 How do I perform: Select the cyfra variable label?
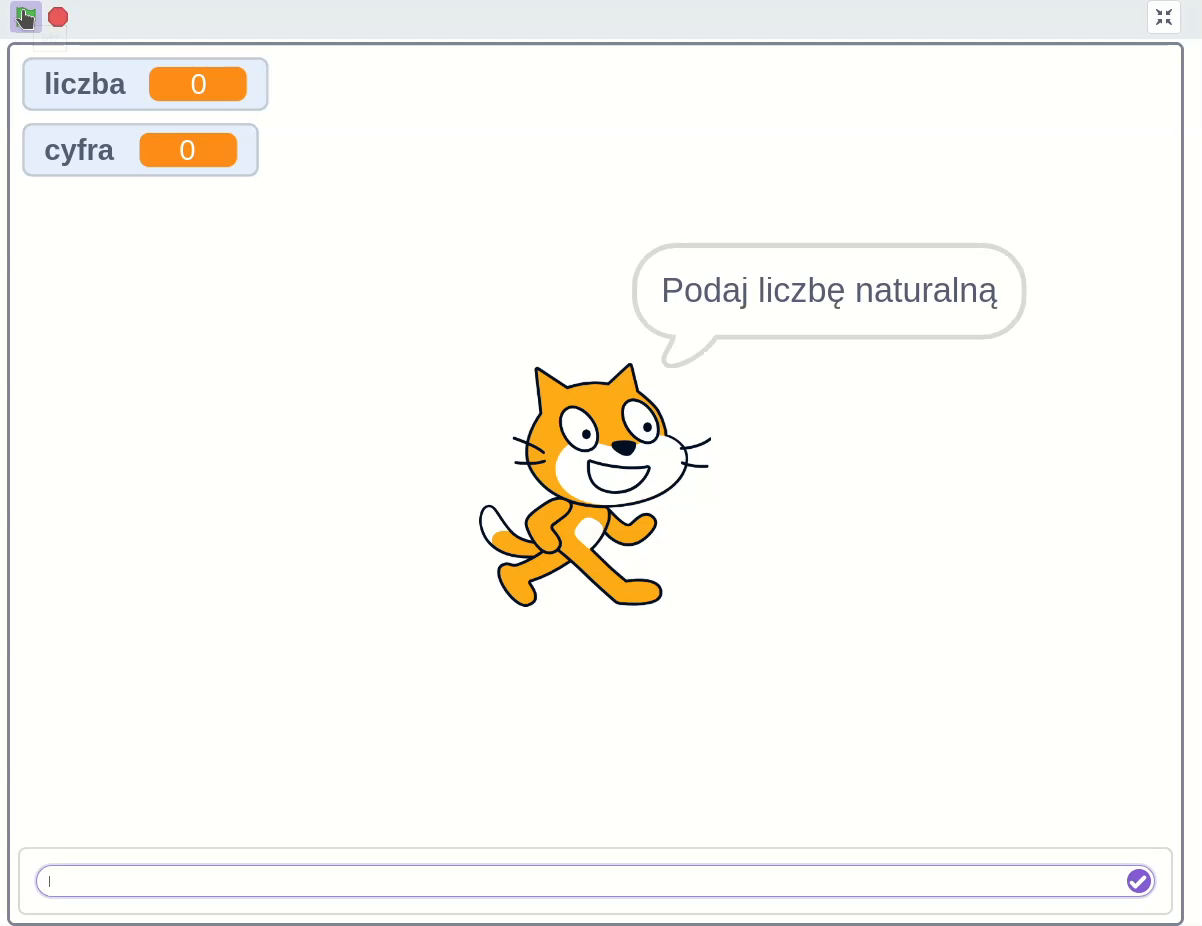pos(79,151)
